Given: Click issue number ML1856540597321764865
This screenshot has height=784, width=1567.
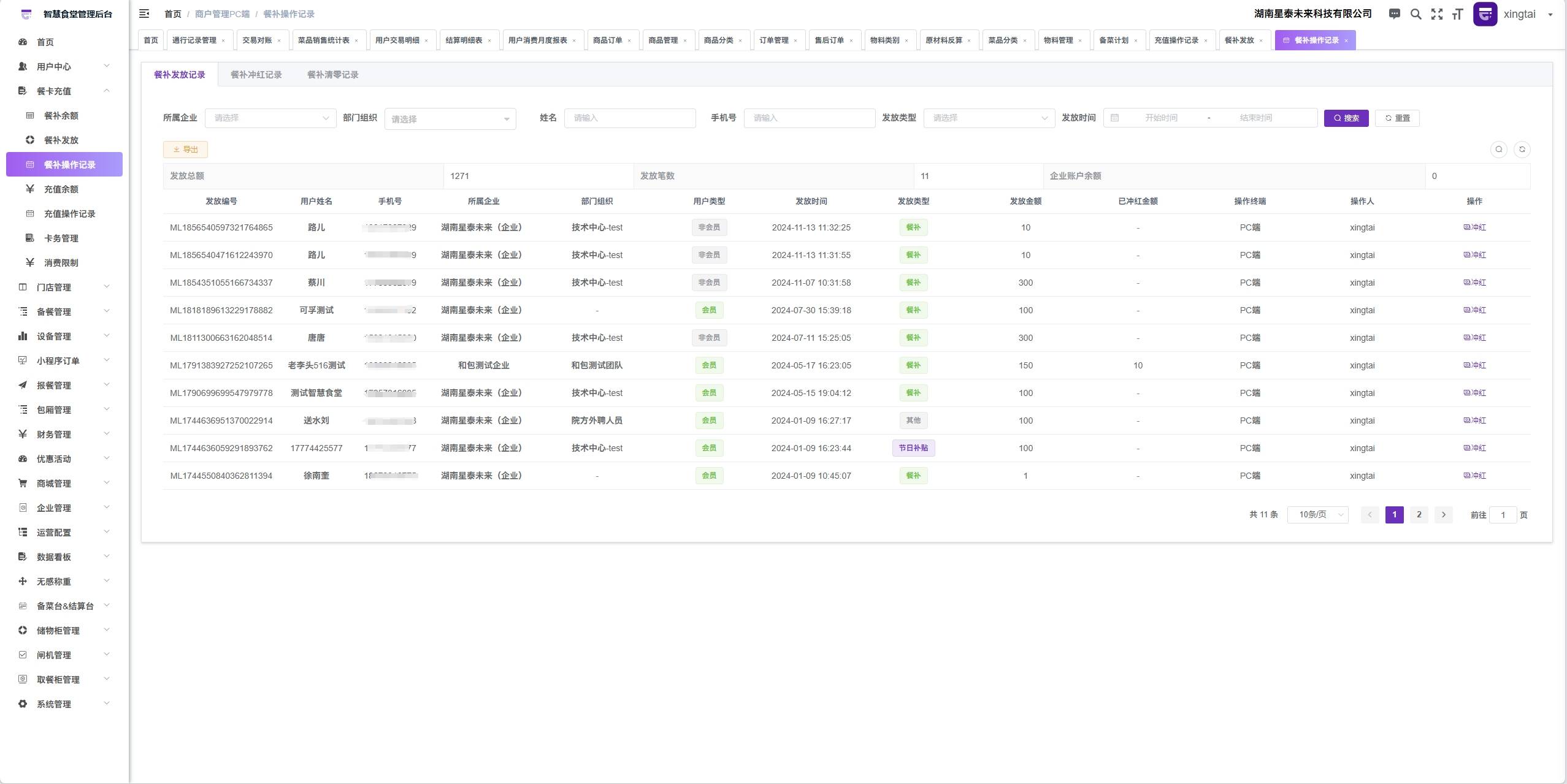Looking at the screenshot, I should 221,227.
